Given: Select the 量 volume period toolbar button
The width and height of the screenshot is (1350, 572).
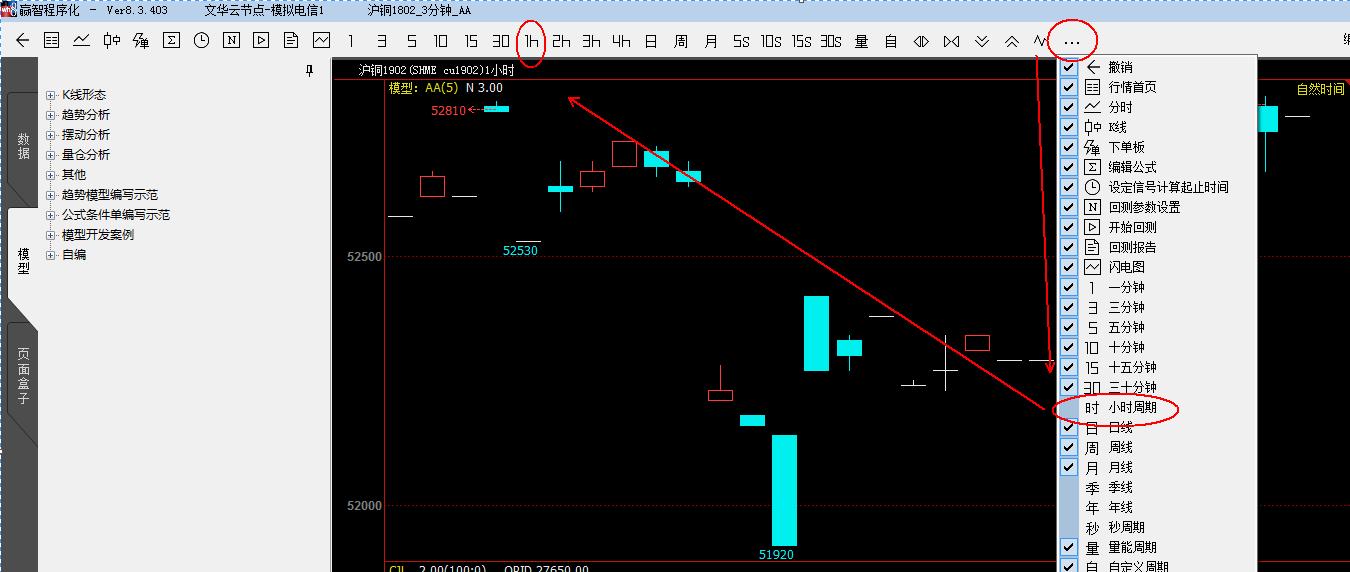Looking at the screenshot, I should coord(861,41).
